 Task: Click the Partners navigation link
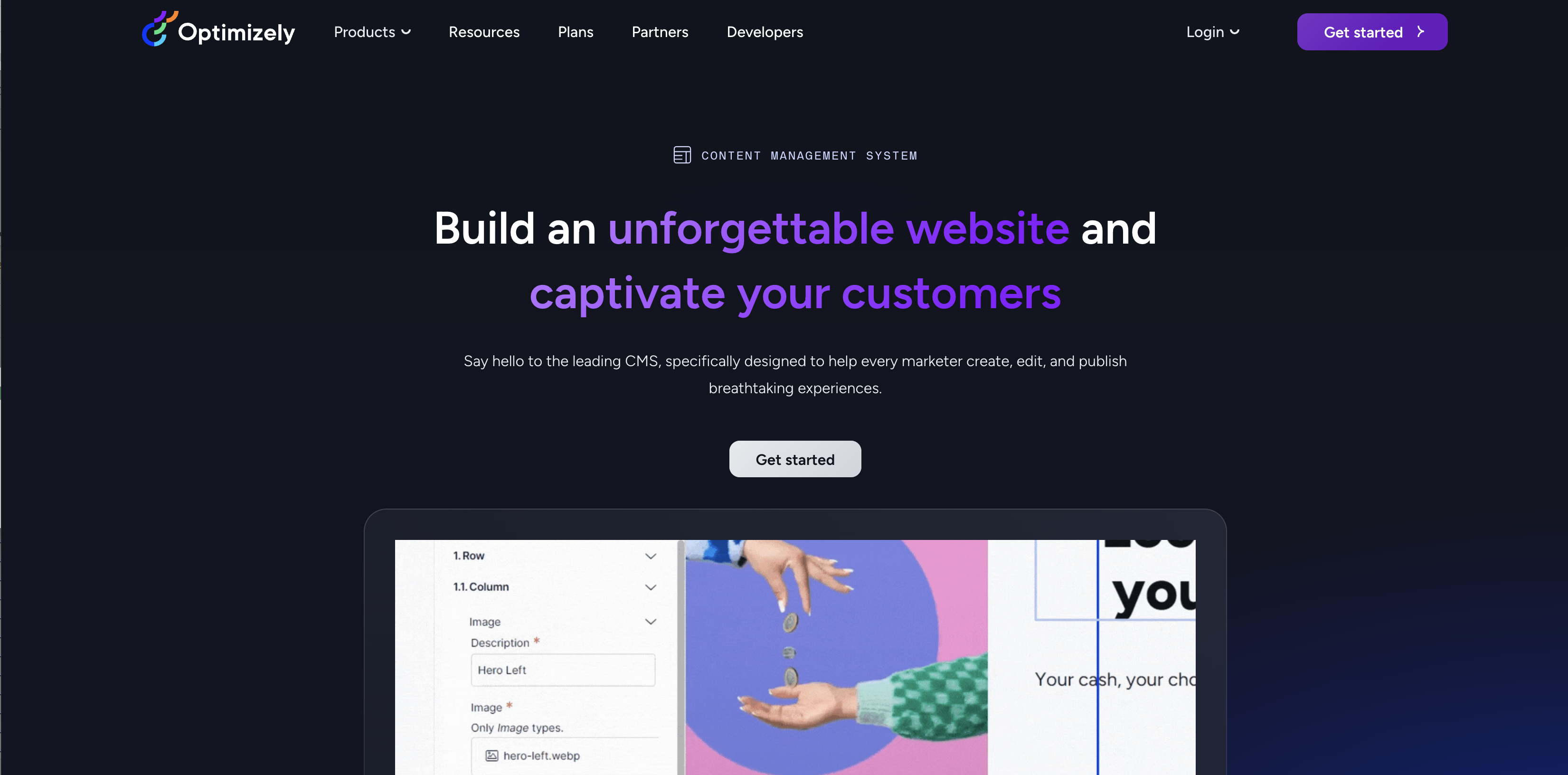pos(660,31)
